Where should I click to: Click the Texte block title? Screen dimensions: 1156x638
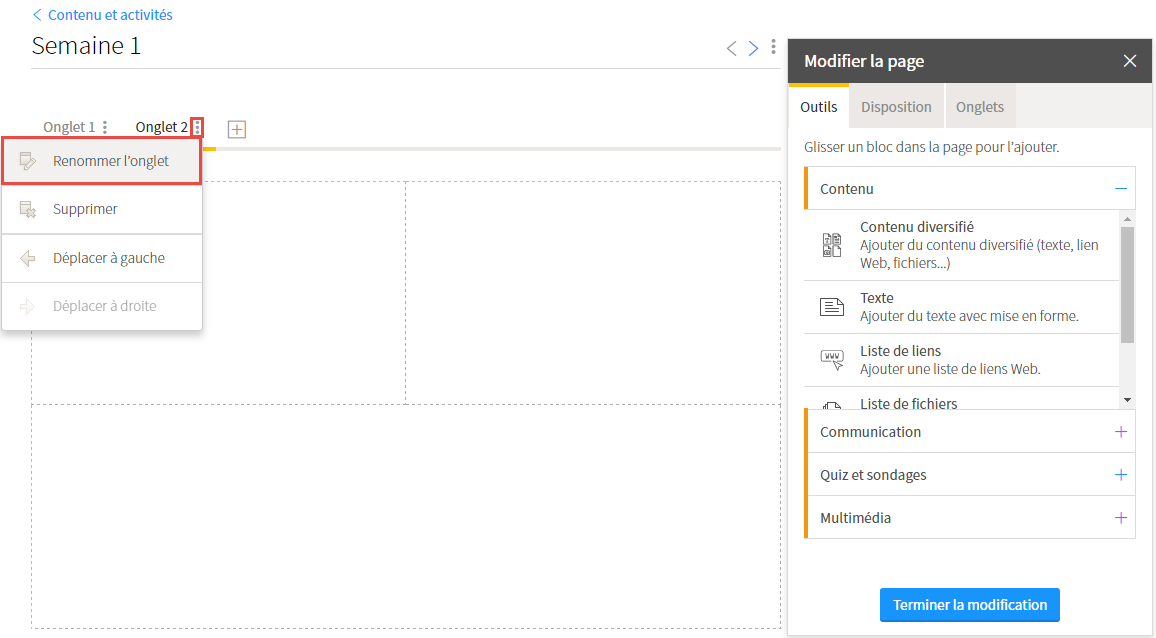tap(877, 298)
